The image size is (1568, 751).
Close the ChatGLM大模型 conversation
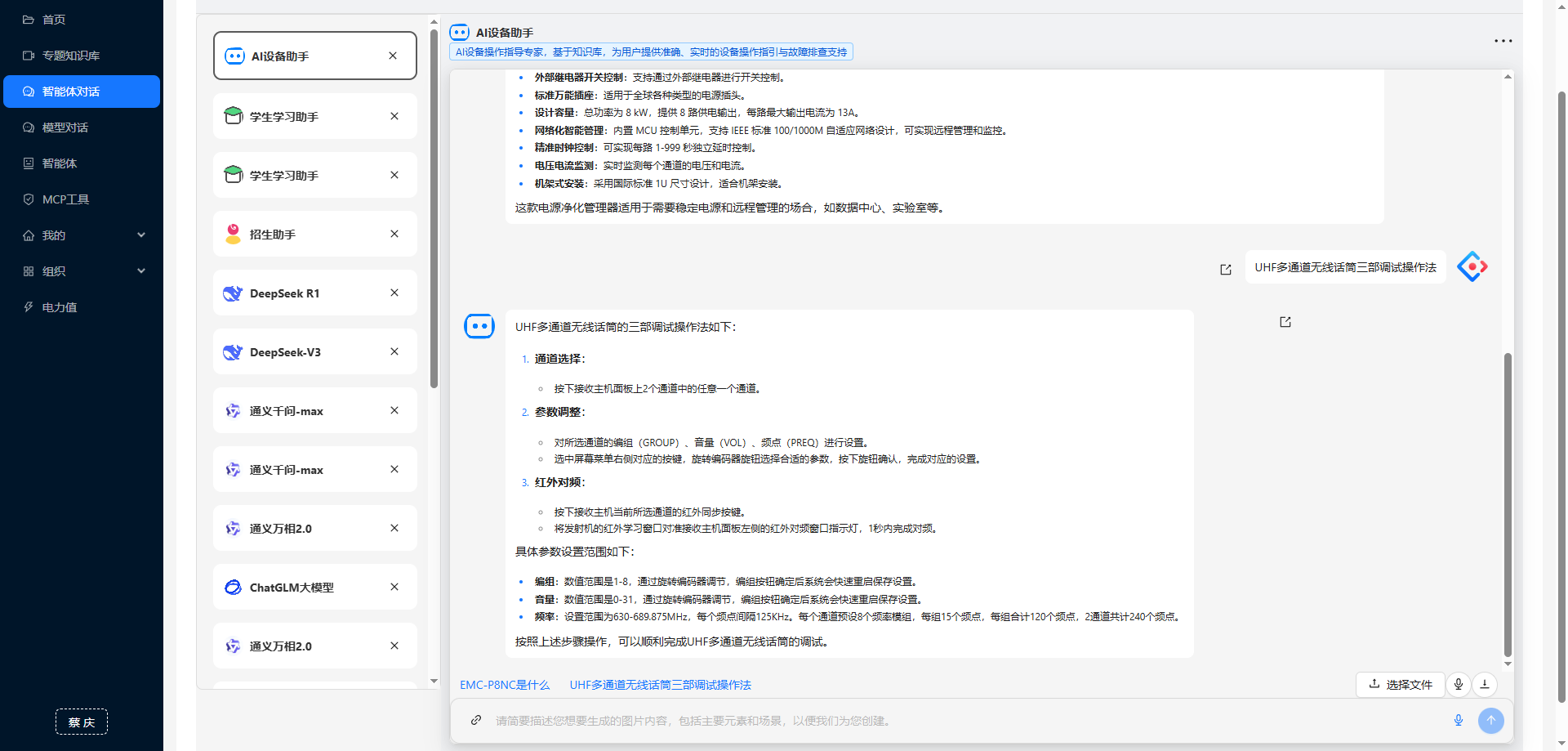[394, 587]
